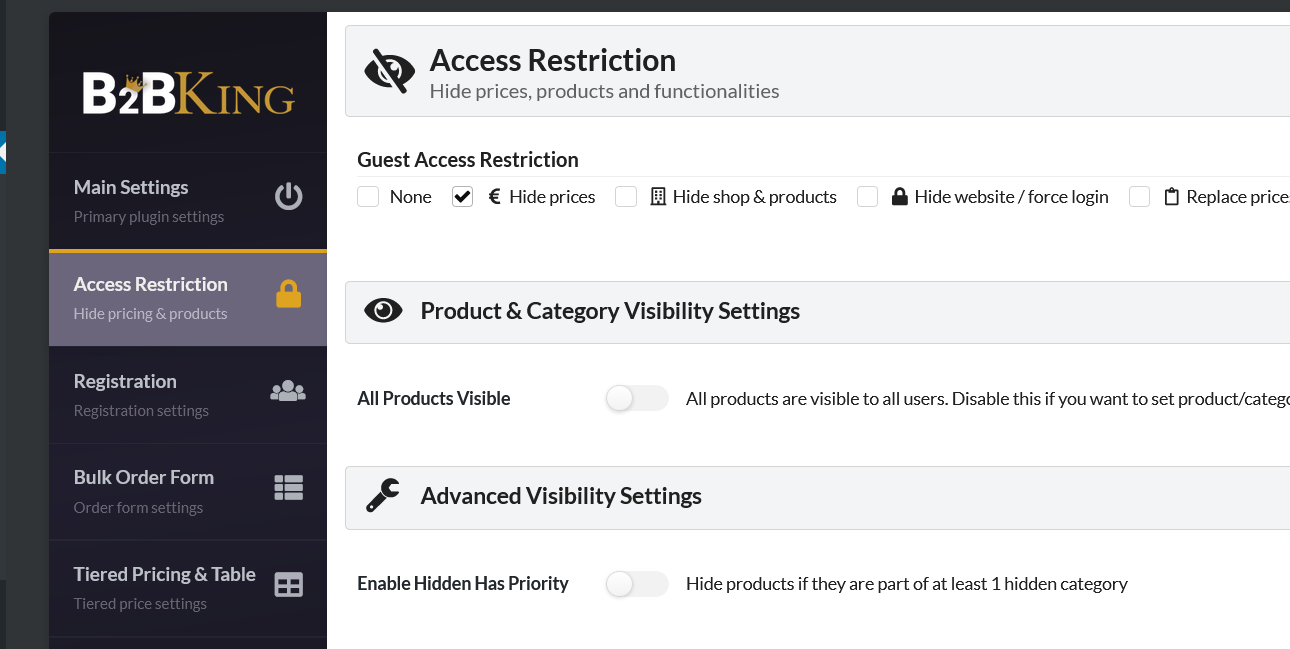Uncheck the Hide prices checkbox

[x=462, y=196]
